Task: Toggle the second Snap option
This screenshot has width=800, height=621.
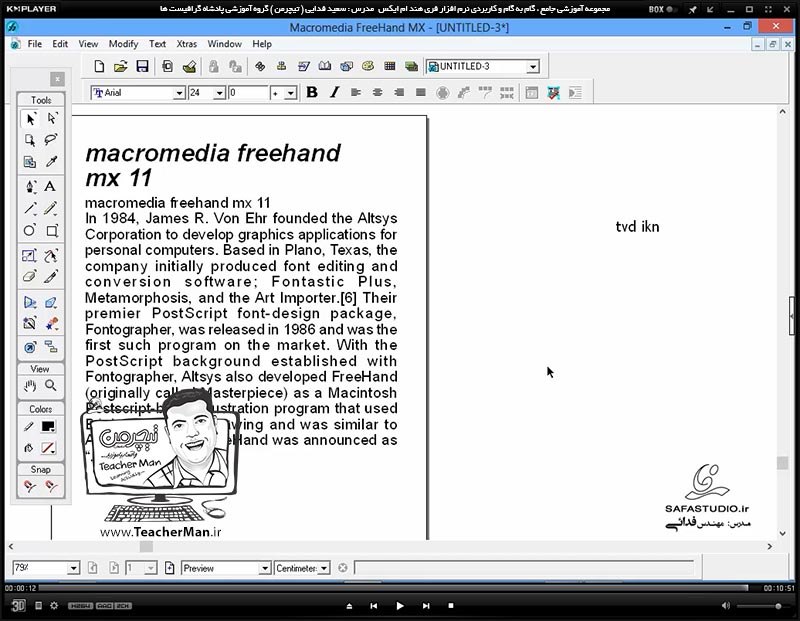Action: [52, 486]
